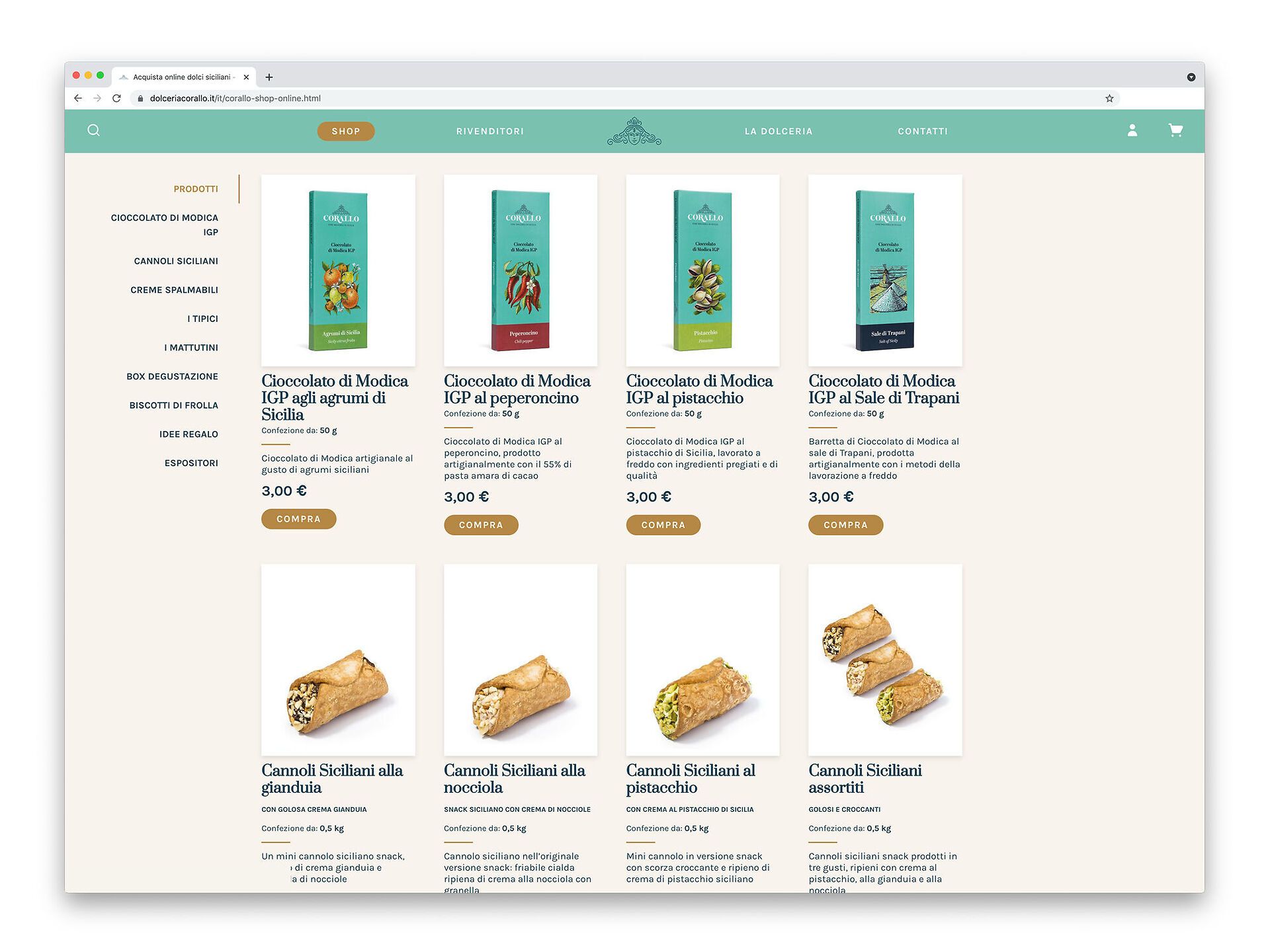Filter by CANNOLI SICILIANI category

[176, 261]
